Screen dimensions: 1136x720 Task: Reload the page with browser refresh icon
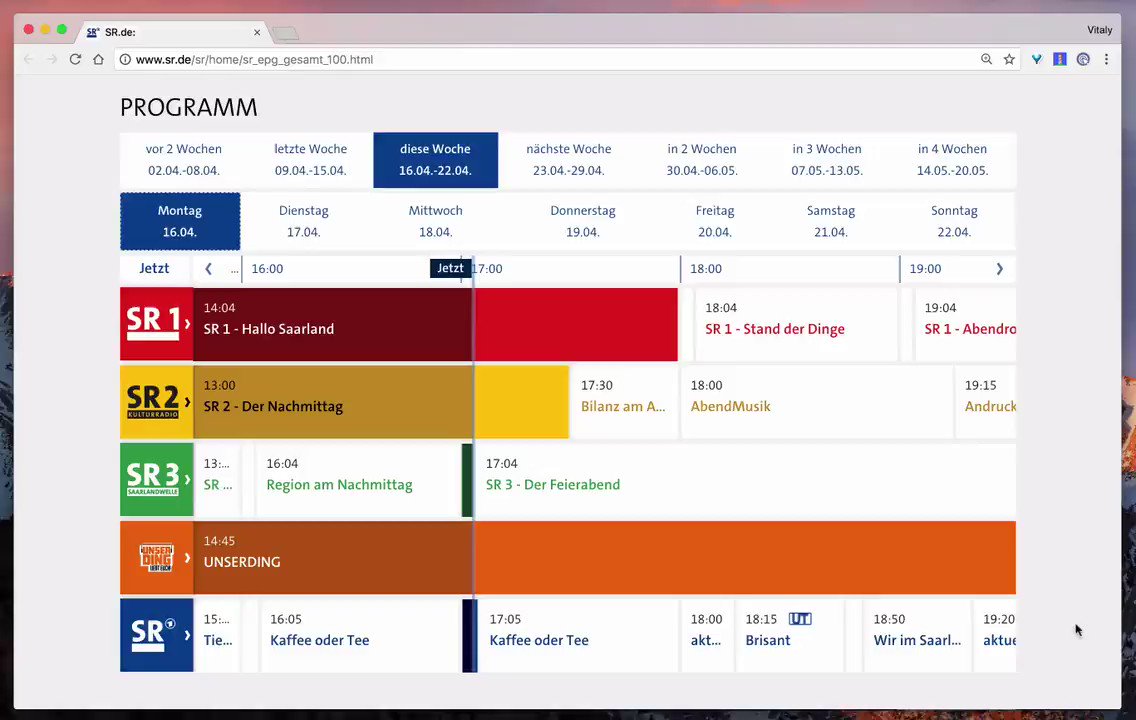75,59
